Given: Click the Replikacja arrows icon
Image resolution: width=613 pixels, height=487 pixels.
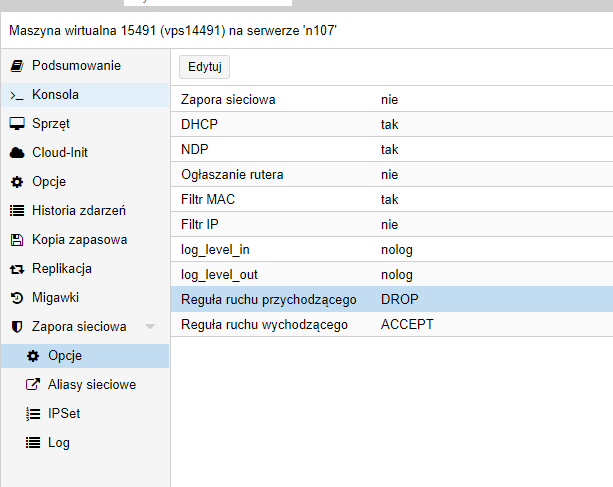Looking at the screenshot, I should (x=16, y=269).
